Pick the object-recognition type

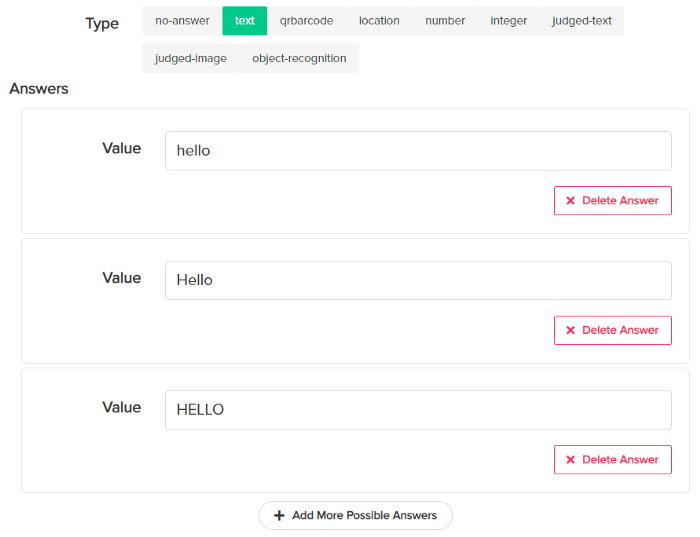(299, 58)
